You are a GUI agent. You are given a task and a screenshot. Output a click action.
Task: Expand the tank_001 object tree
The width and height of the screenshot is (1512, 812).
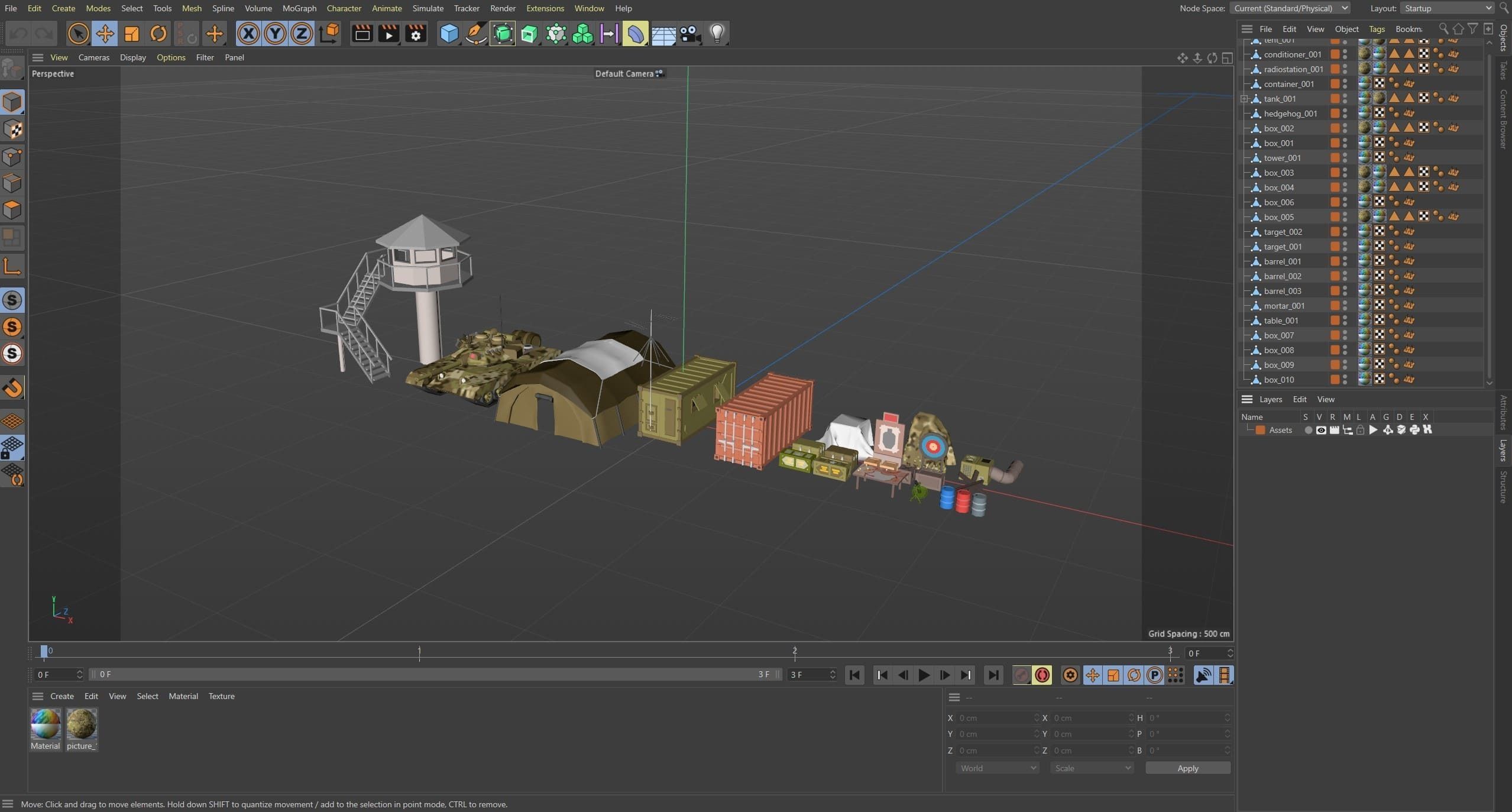point(1244,99)
